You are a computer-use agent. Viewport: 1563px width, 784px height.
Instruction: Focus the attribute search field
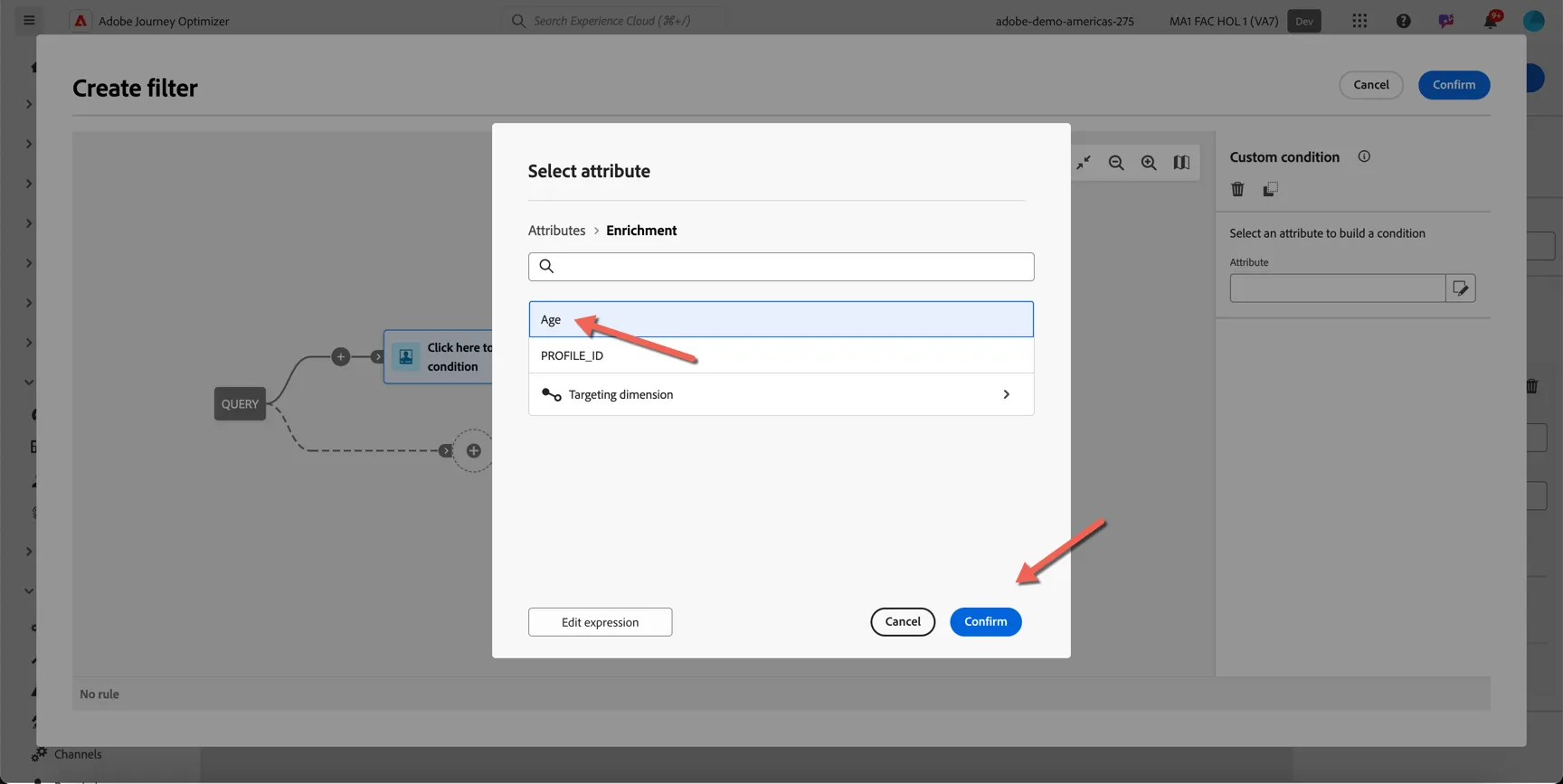tap(781, 267)
